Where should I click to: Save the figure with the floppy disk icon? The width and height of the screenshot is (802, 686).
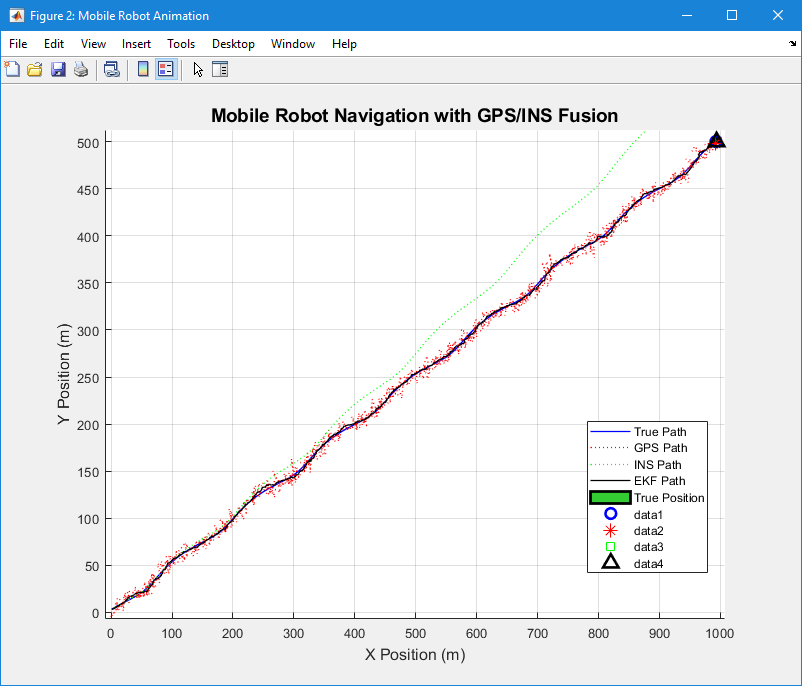[58, 69]
